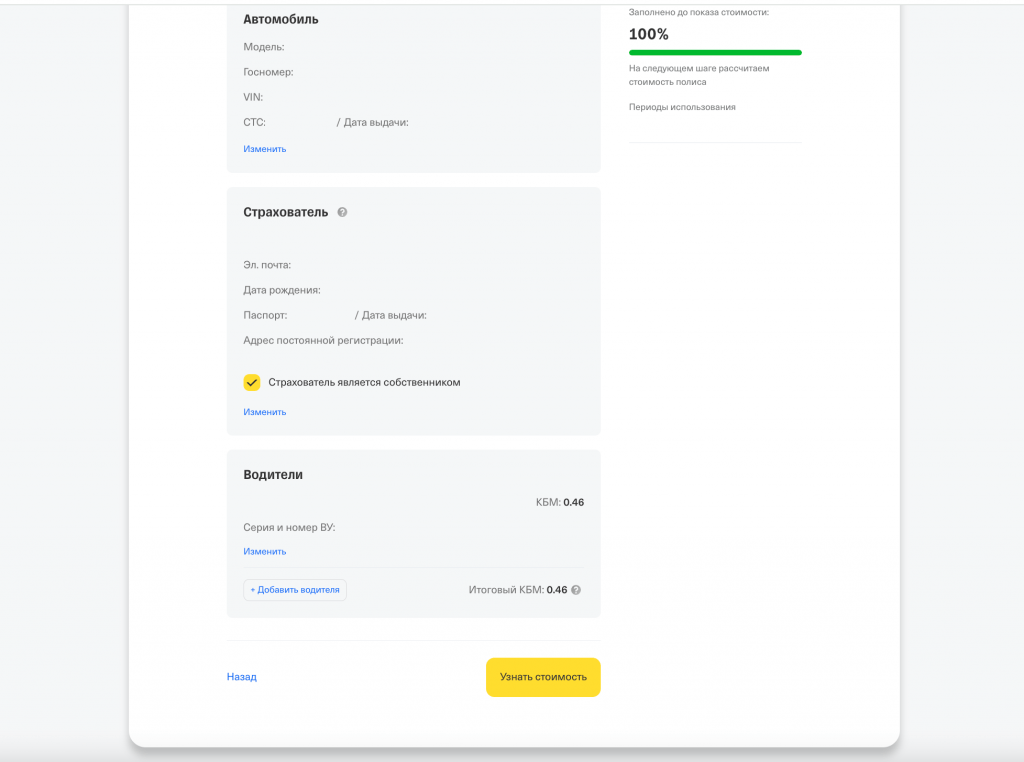This screenshot has width=1024, height=762.
Task: Click Адрес постоянной регистрации row
Action: (323, 340)
